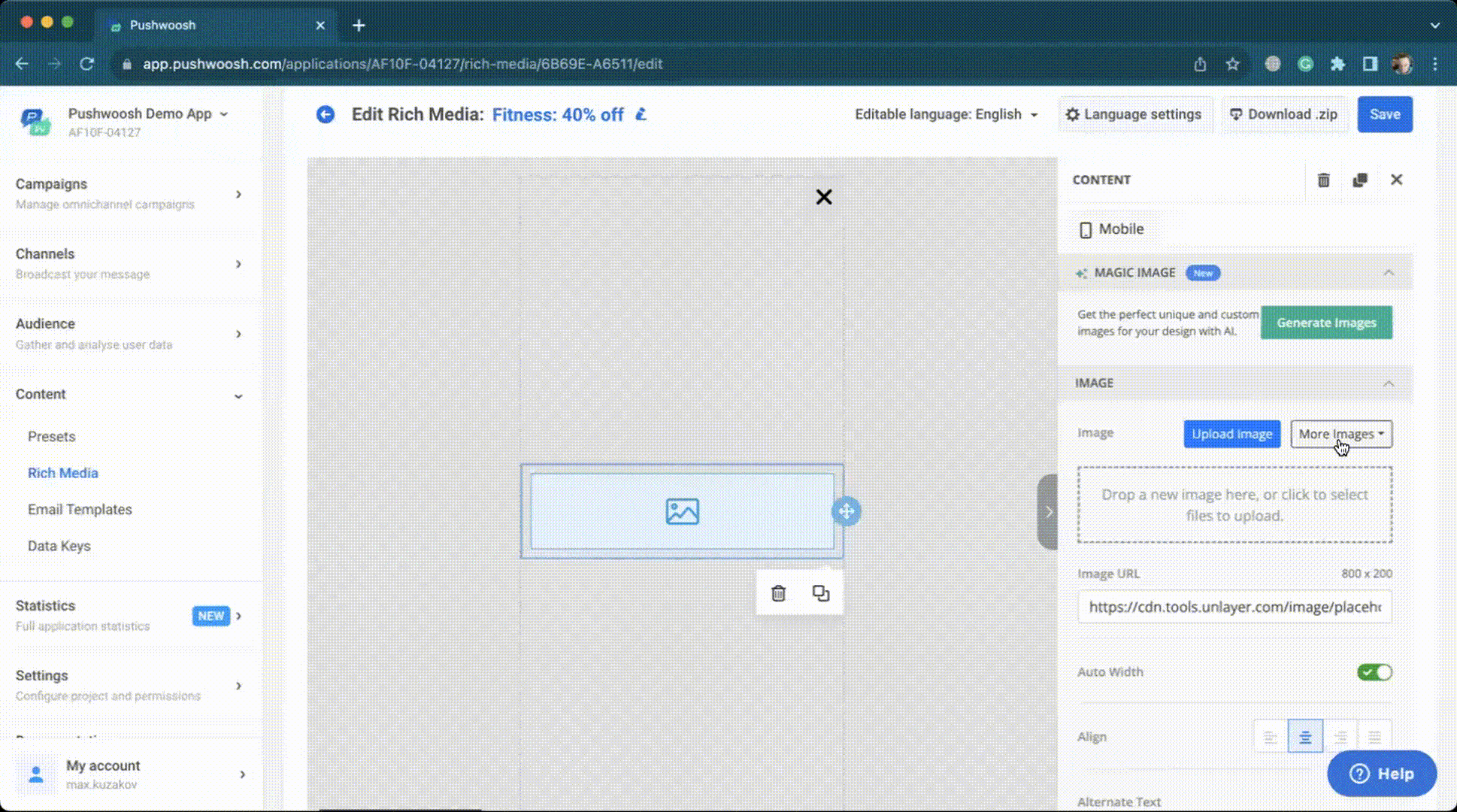The height and width of the screenshot is (812, 1457).
Task: Click the pencil icon to rename Fitness title
Action: click(x=641, y=114)
